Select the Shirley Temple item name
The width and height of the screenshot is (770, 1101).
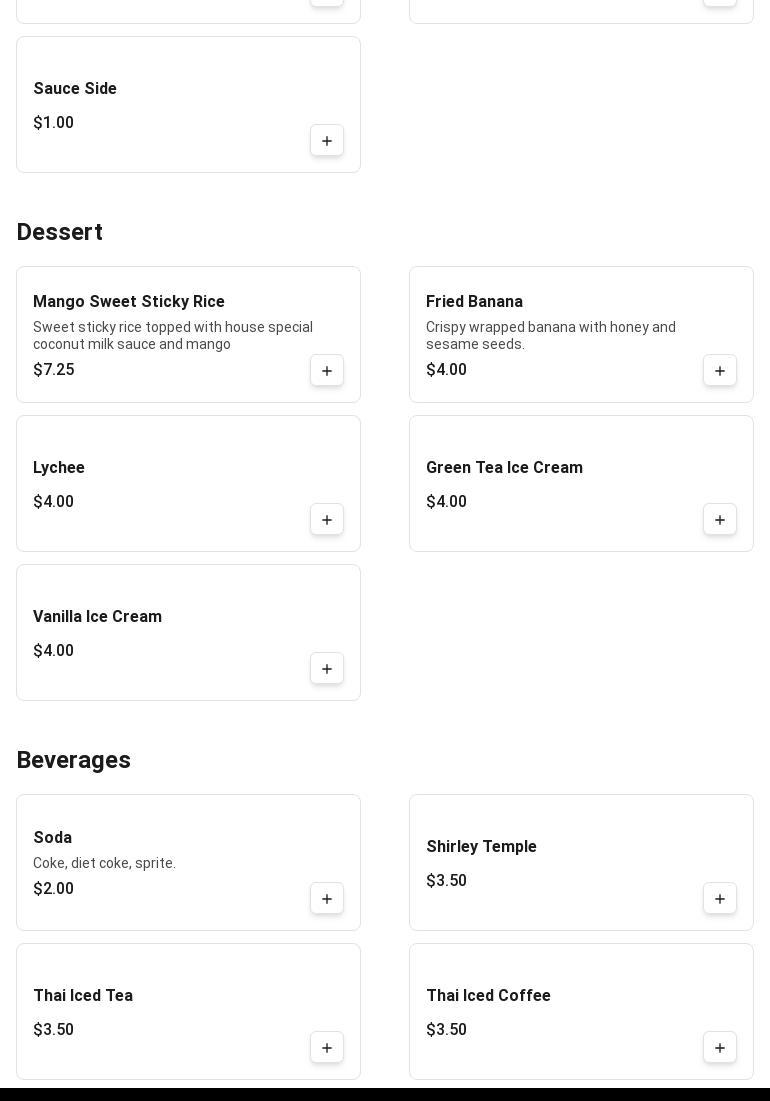point(481,847)
